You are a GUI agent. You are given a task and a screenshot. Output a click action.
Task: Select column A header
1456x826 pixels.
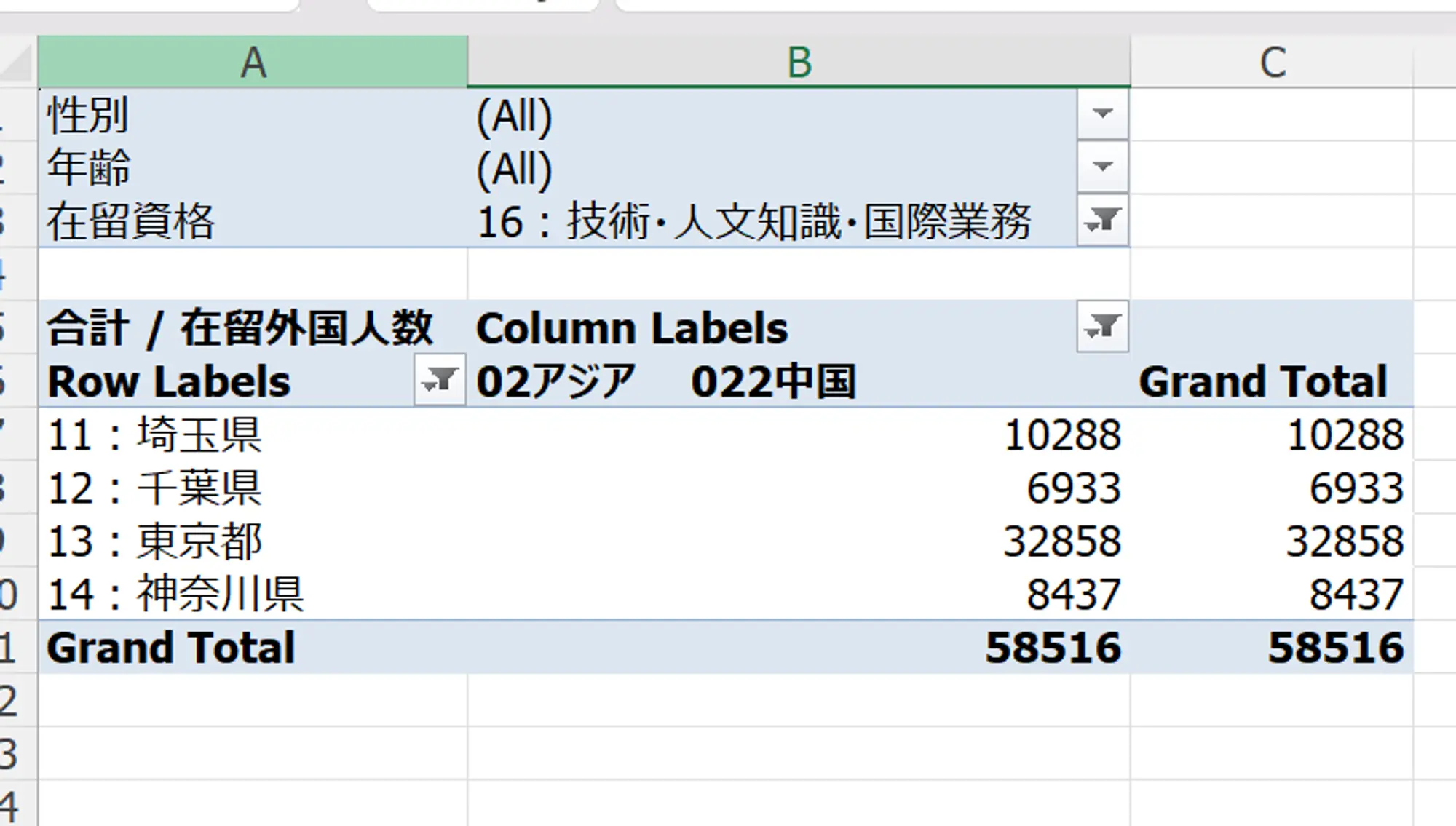point(253,62)
